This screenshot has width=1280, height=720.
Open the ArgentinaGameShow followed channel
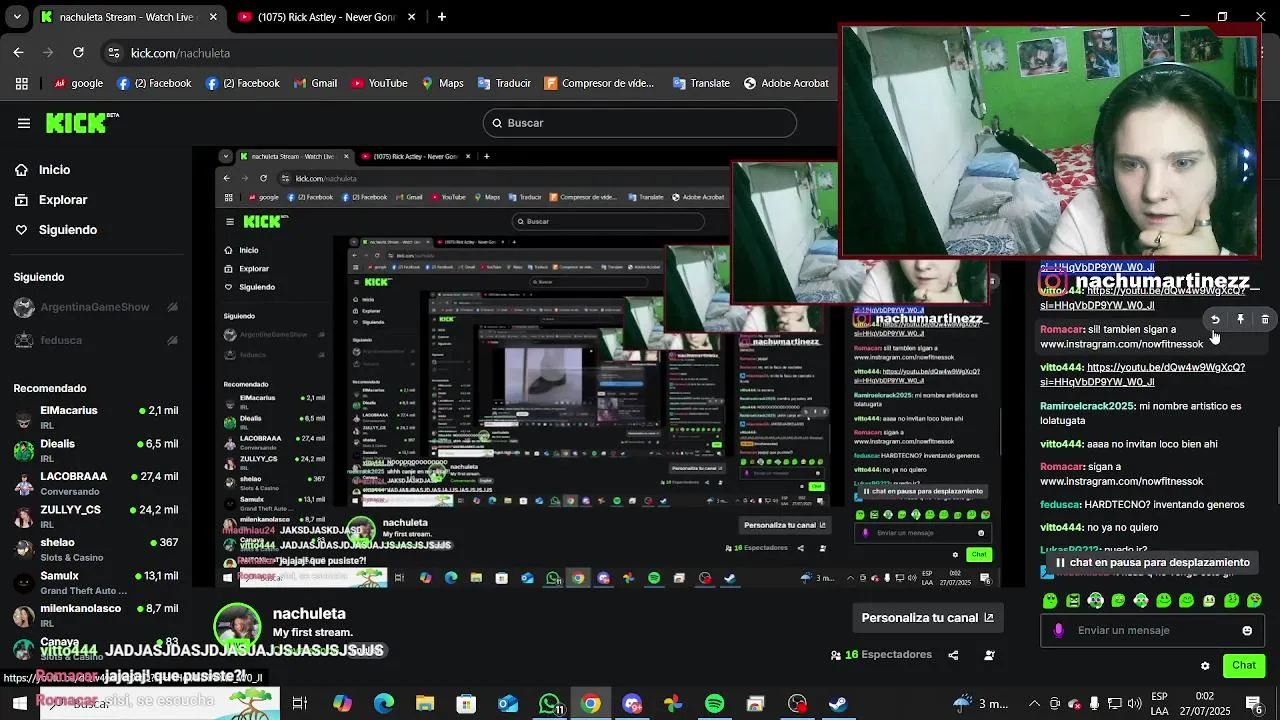point(96,307)
